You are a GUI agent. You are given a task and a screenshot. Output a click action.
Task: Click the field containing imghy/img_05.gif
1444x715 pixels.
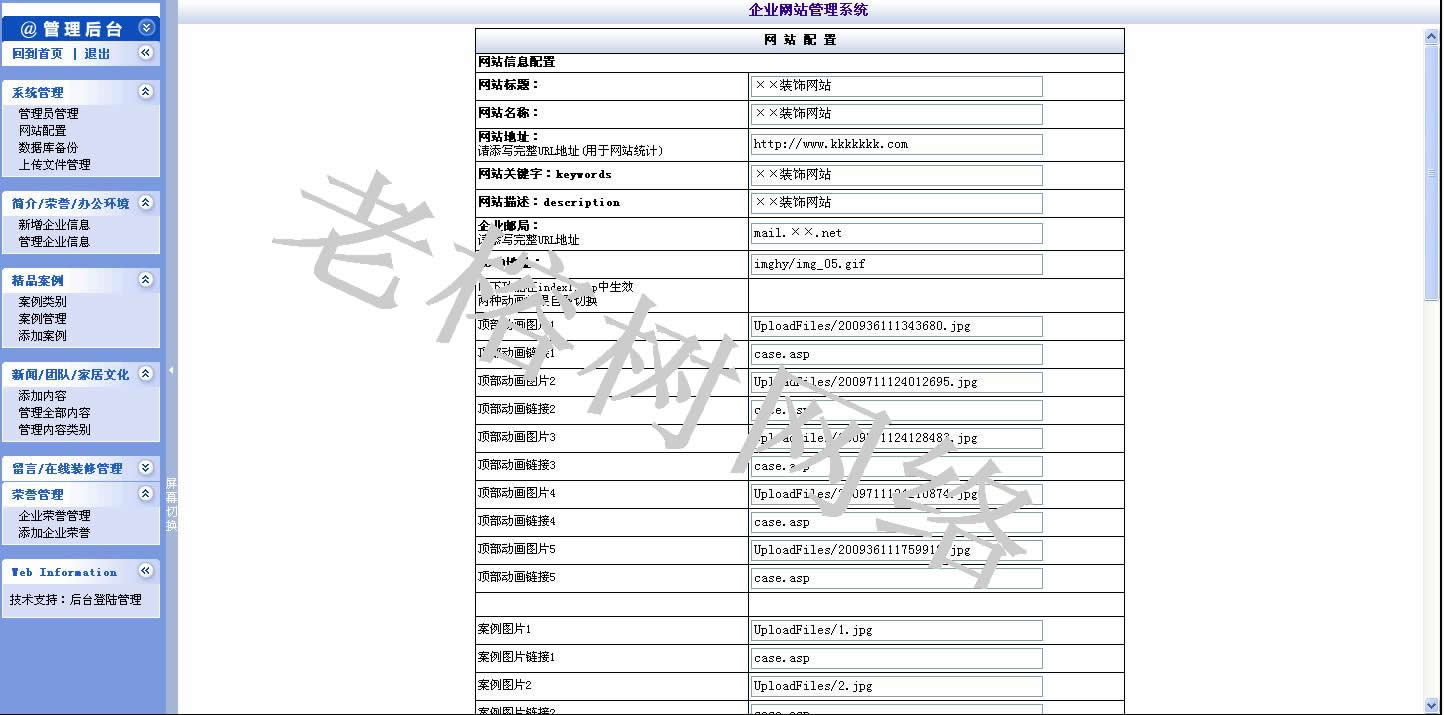(x=896, y=264)
